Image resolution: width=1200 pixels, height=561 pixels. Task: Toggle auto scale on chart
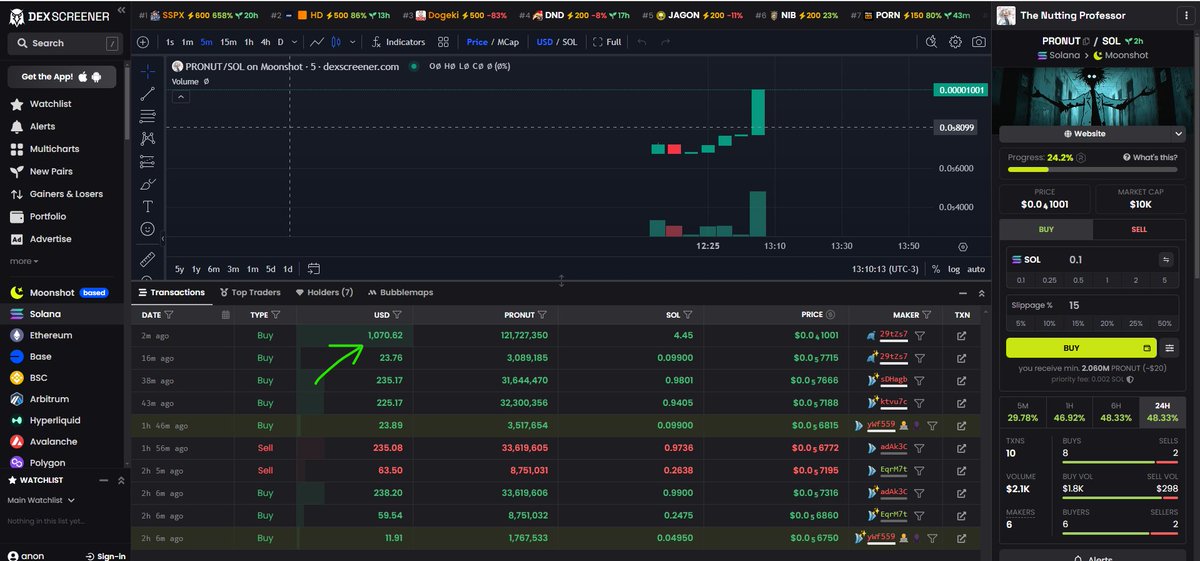[976, 269]
